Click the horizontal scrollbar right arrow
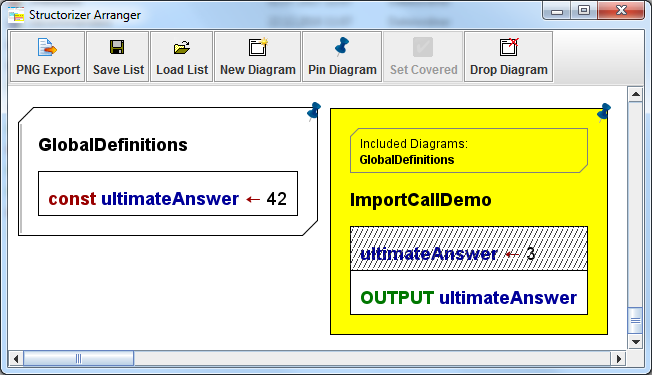This screenshot has width=652, height=375. [618, 358]
